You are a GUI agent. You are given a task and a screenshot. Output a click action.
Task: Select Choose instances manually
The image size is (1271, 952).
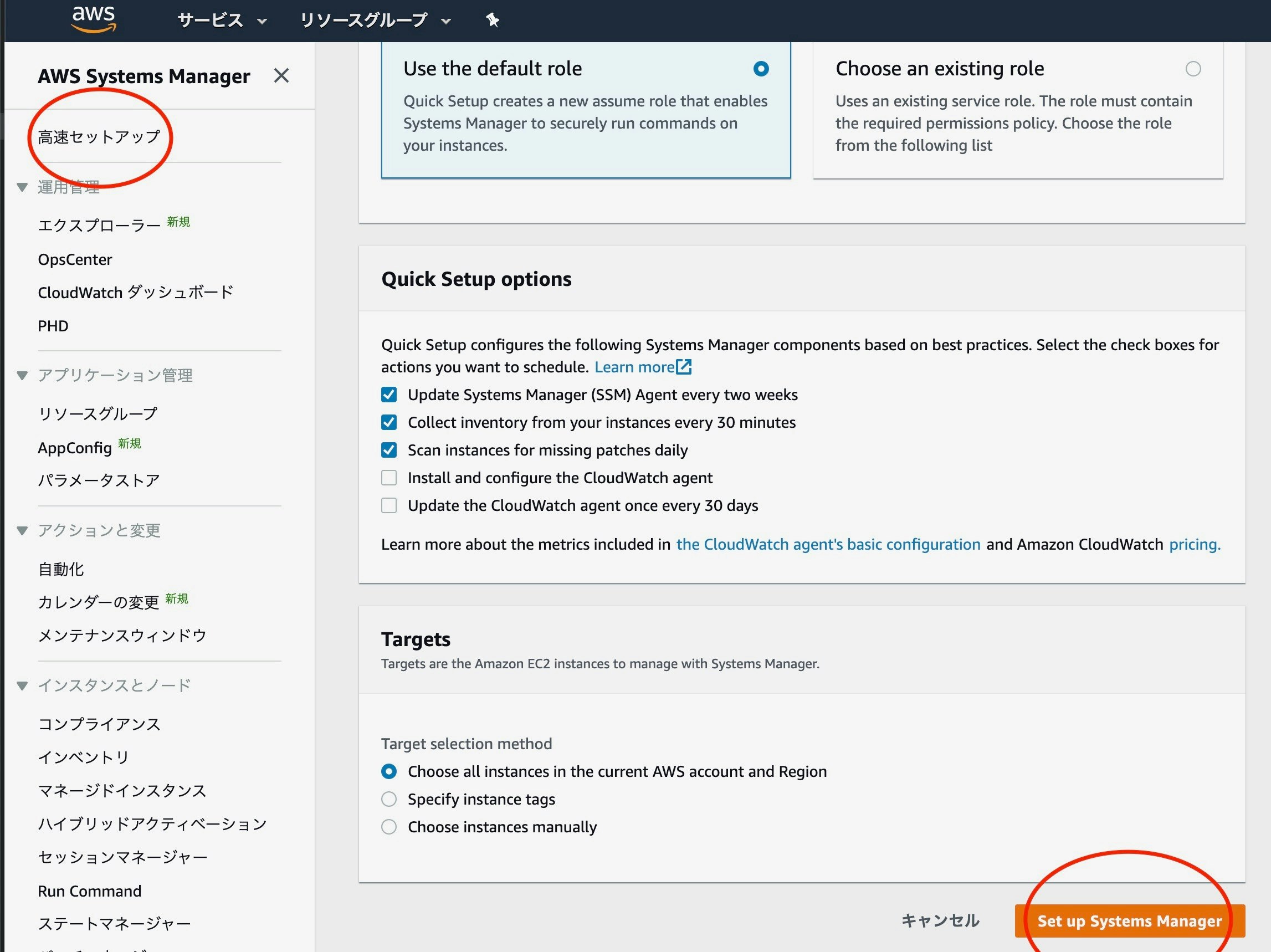[x=389, y=826]
